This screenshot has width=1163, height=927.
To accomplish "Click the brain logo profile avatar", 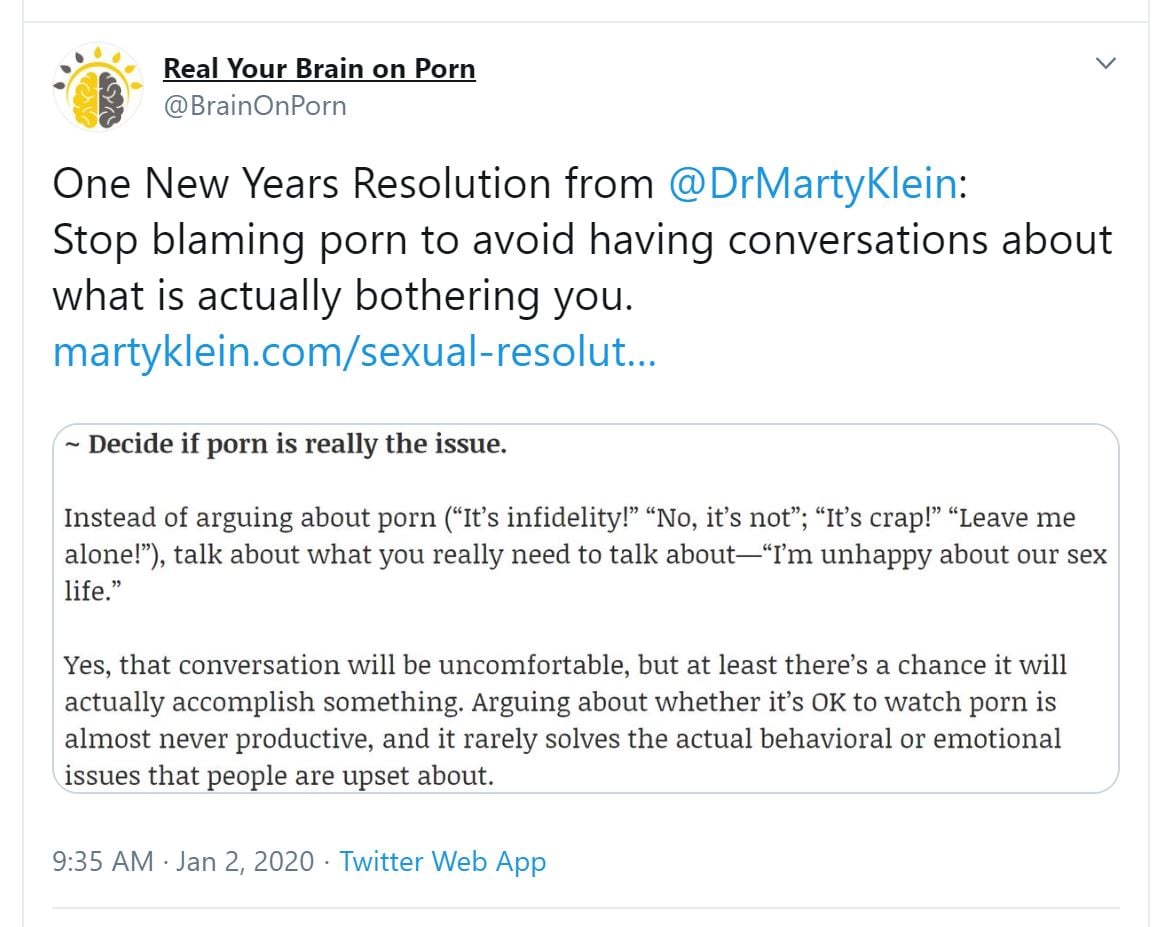I will click(97, 87).
